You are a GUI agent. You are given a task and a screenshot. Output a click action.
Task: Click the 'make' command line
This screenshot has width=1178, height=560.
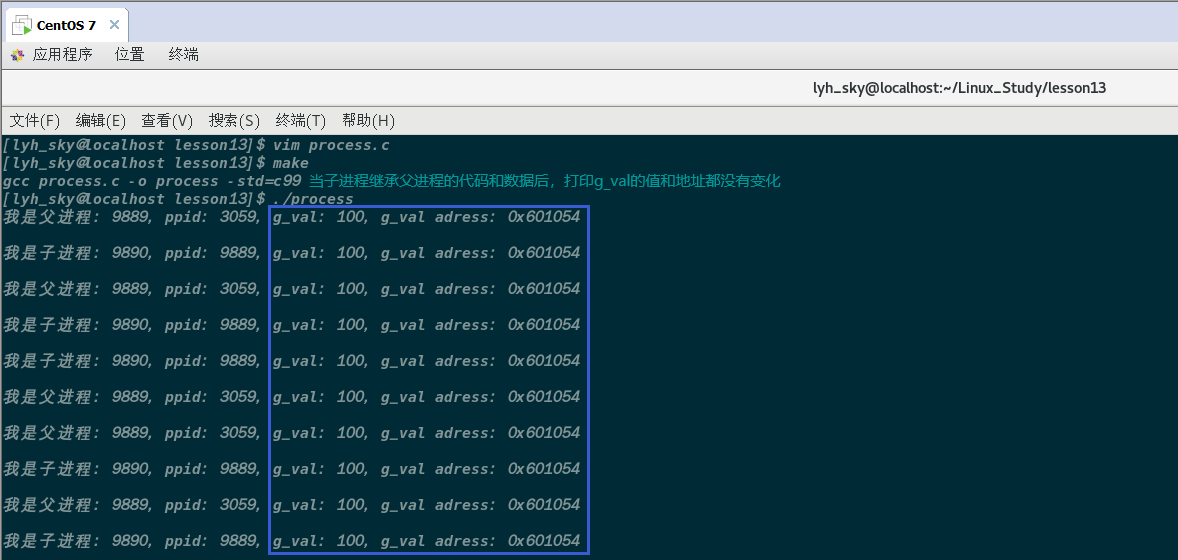(x=156, y=162)
